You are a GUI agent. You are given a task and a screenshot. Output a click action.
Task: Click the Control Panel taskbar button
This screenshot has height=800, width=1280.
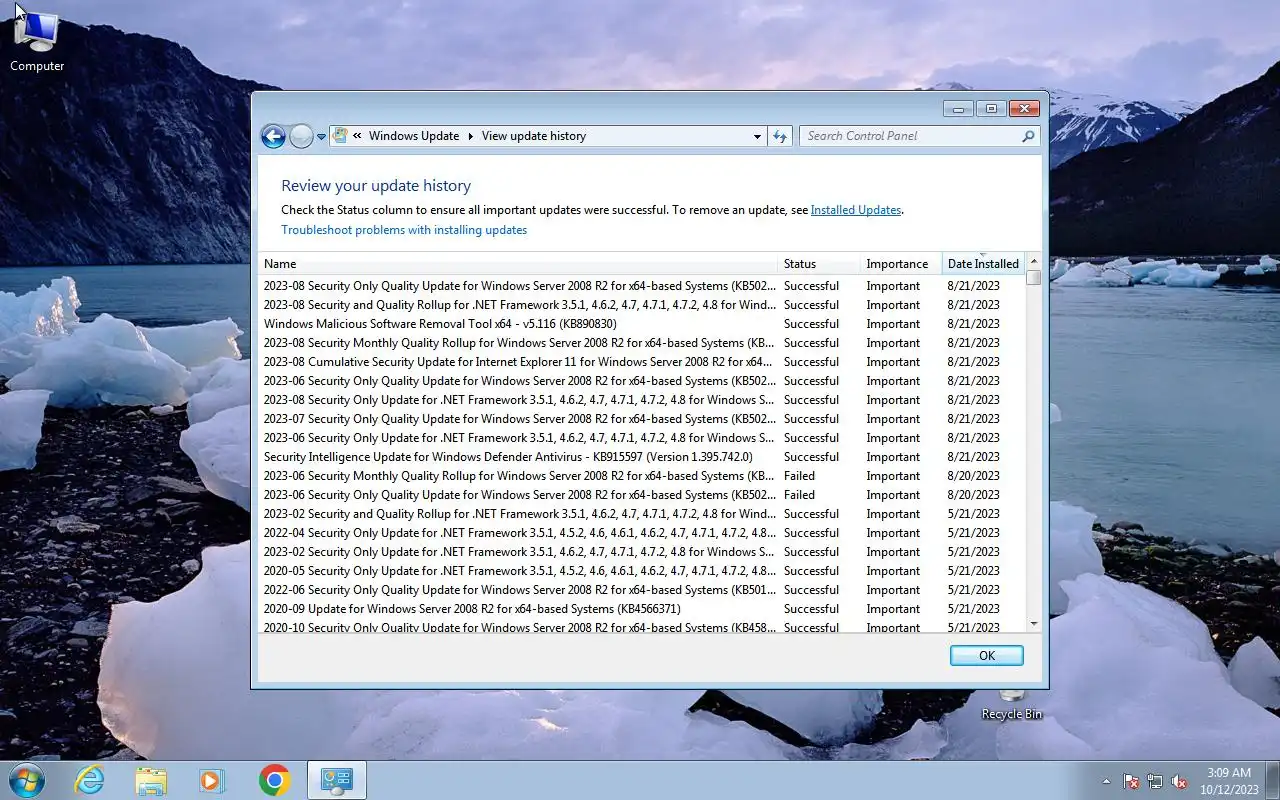point(337,780)
